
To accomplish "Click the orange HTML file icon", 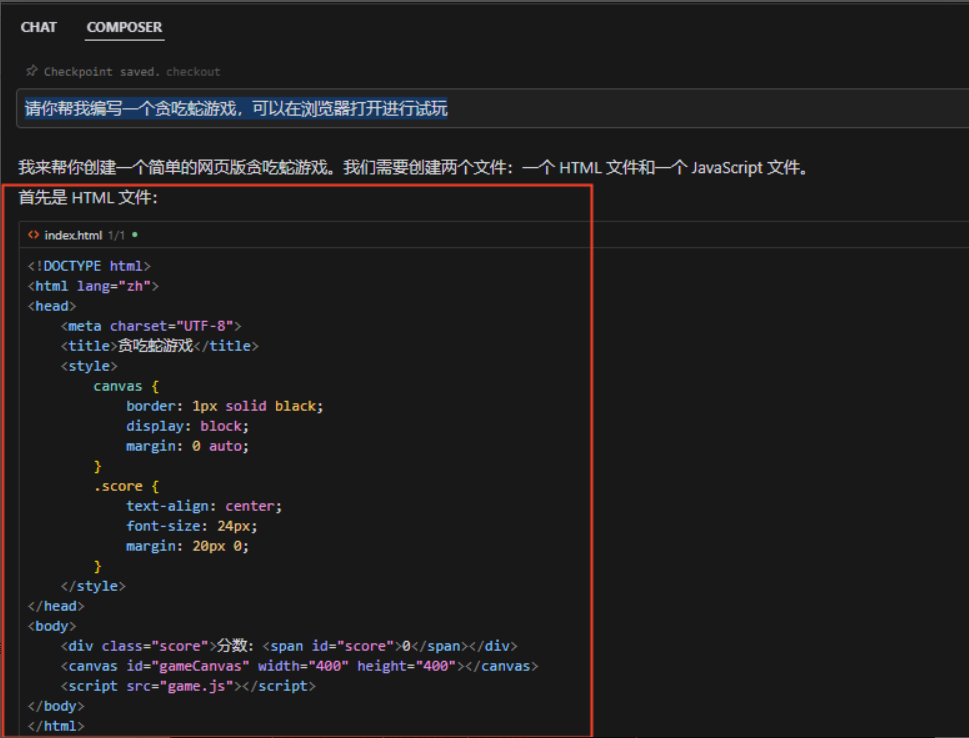I will pos(33,235).
